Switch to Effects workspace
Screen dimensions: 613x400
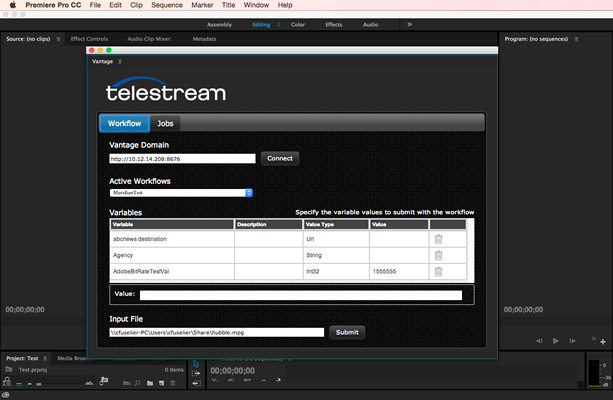(x=333, y=25)
